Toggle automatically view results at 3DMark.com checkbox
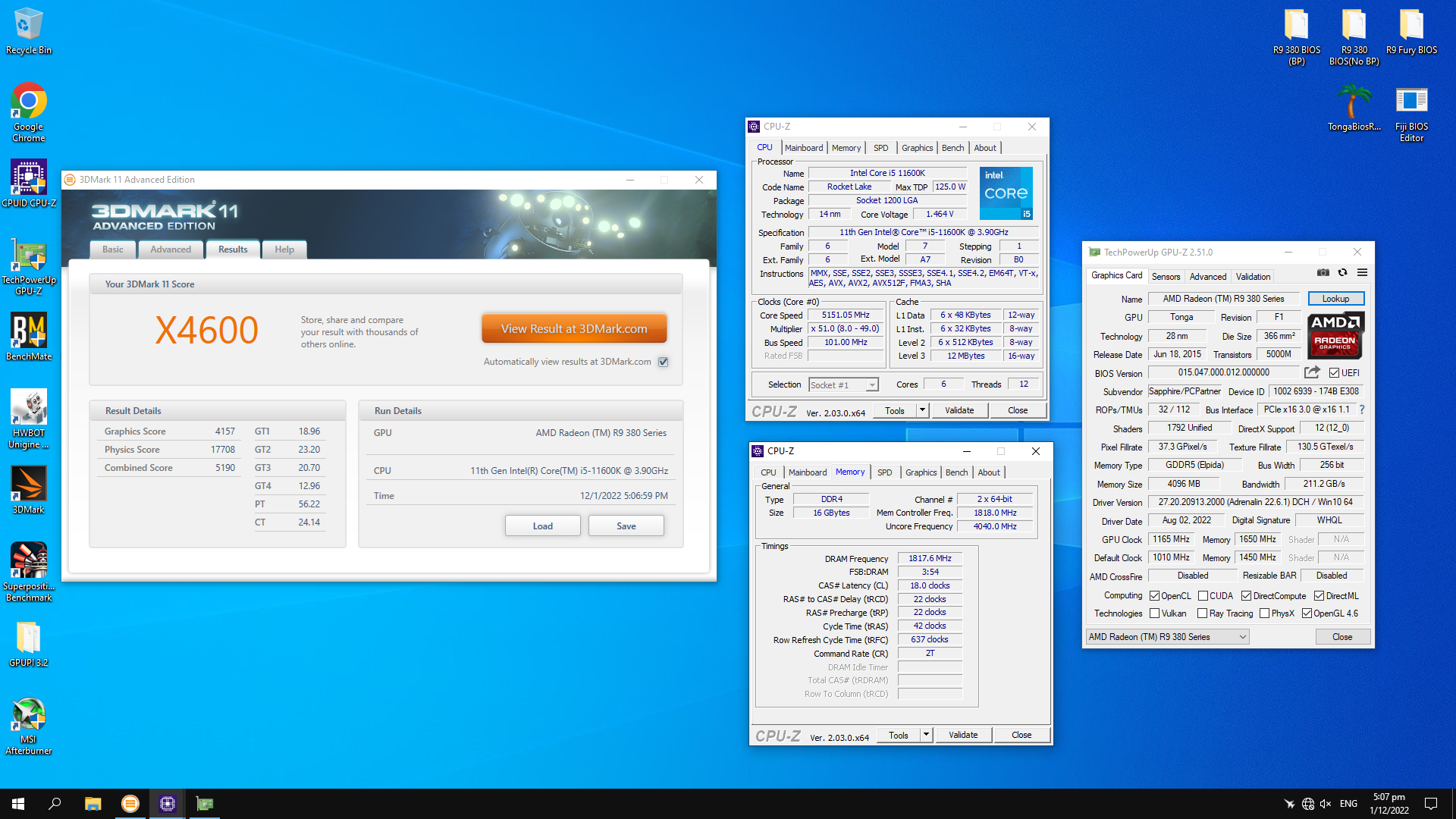The width and height of the screenshot is (1456, 819). click(x=664, y=362)
